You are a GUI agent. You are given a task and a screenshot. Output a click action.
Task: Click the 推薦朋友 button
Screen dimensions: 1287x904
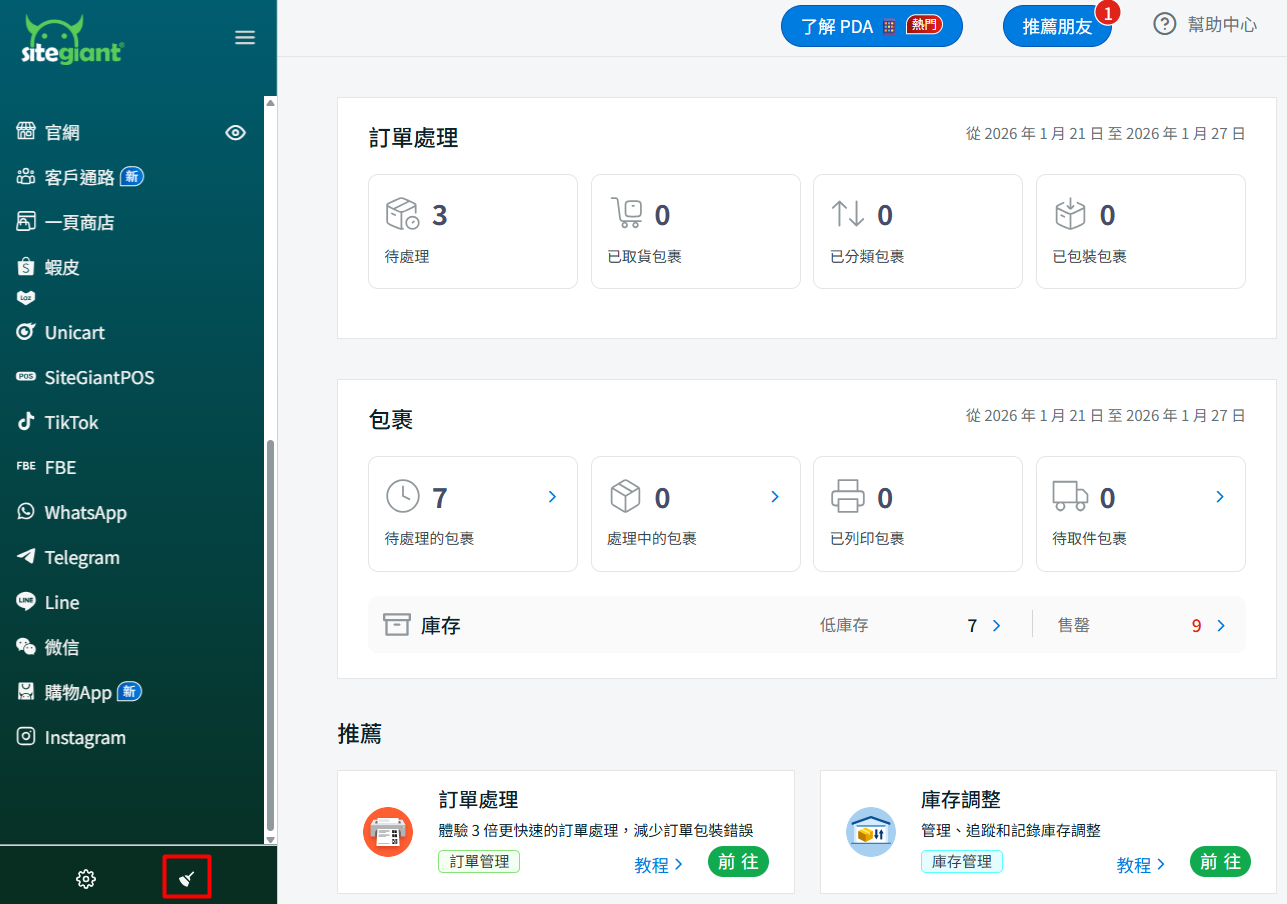point(1057,27)
